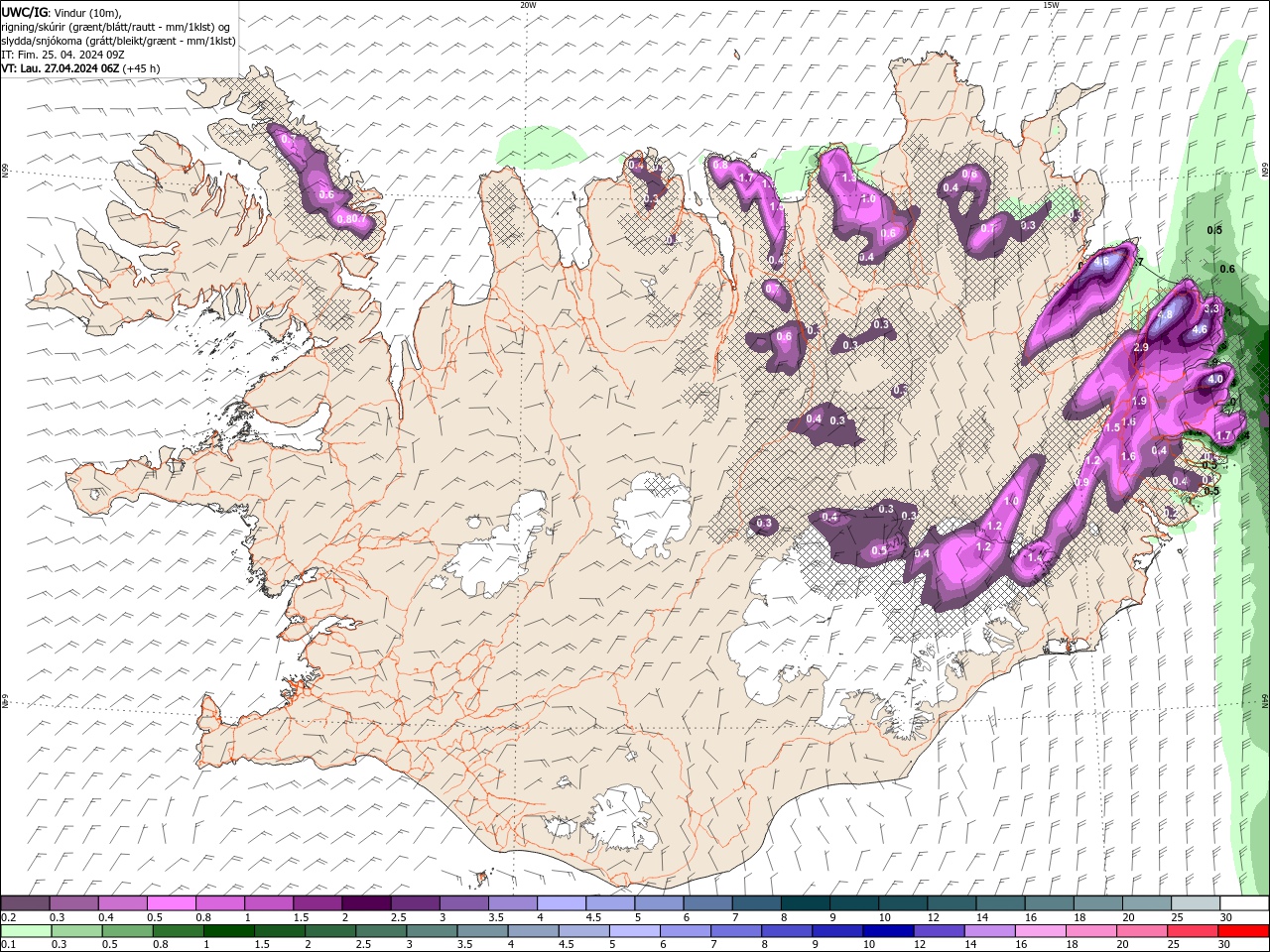The height and width of the screenshot is (952, 1270).
Task: Select the dark teal swatch labeled 8 in upper legend
Action: tap(806, 903)
